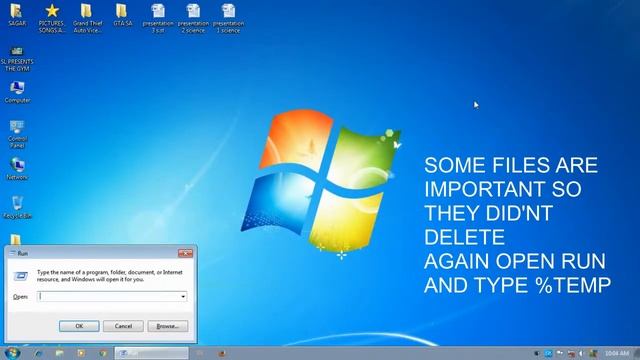The image size is (640, 360).
Task: Click the blue tray icon in the notification area
Action: [548, 353]
